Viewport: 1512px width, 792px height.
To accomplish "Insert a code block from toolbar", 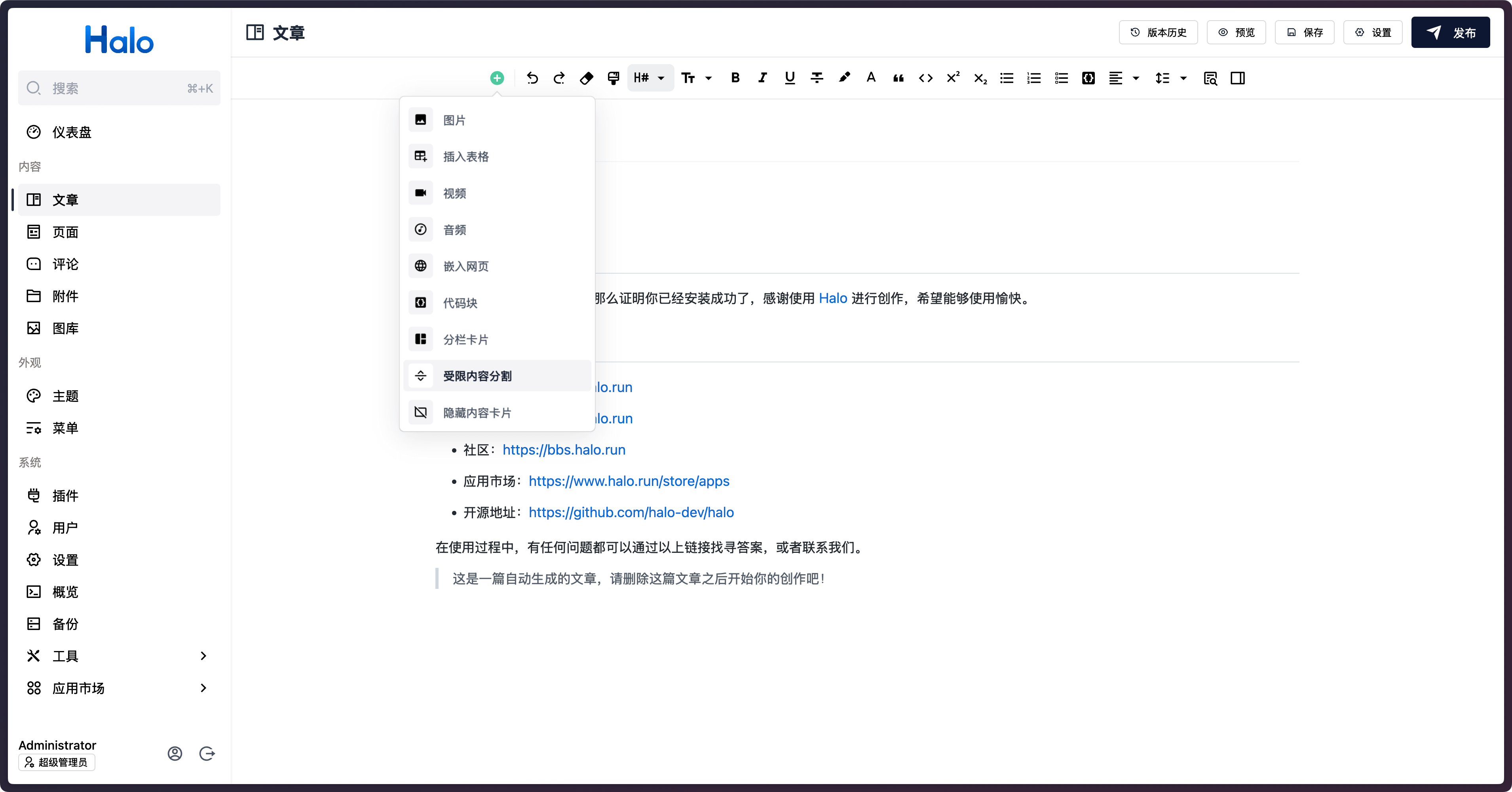I will coord(1088,78).
